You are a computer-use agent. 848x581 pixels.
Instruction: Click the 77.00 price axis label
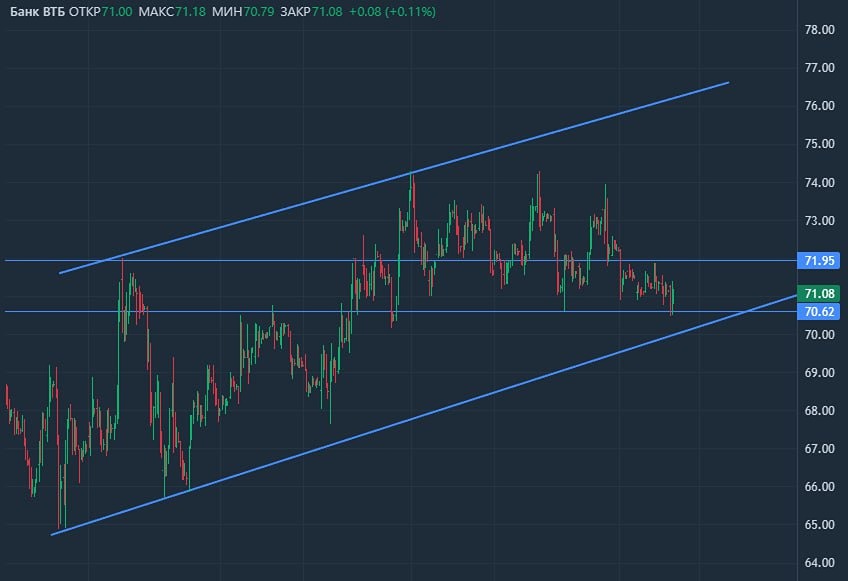819,68
